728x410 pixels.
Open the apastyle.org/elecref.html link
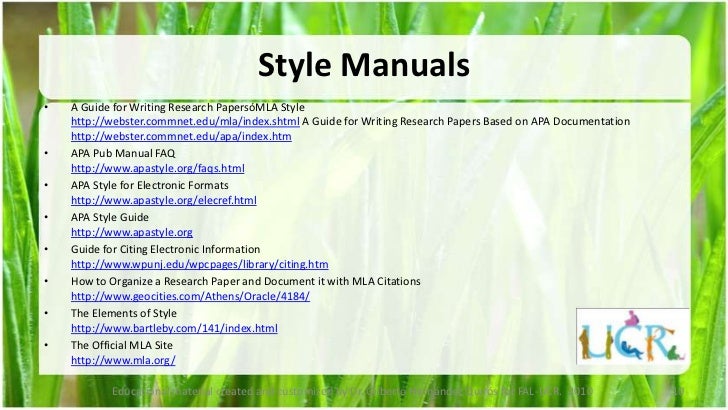pos(163,201)
